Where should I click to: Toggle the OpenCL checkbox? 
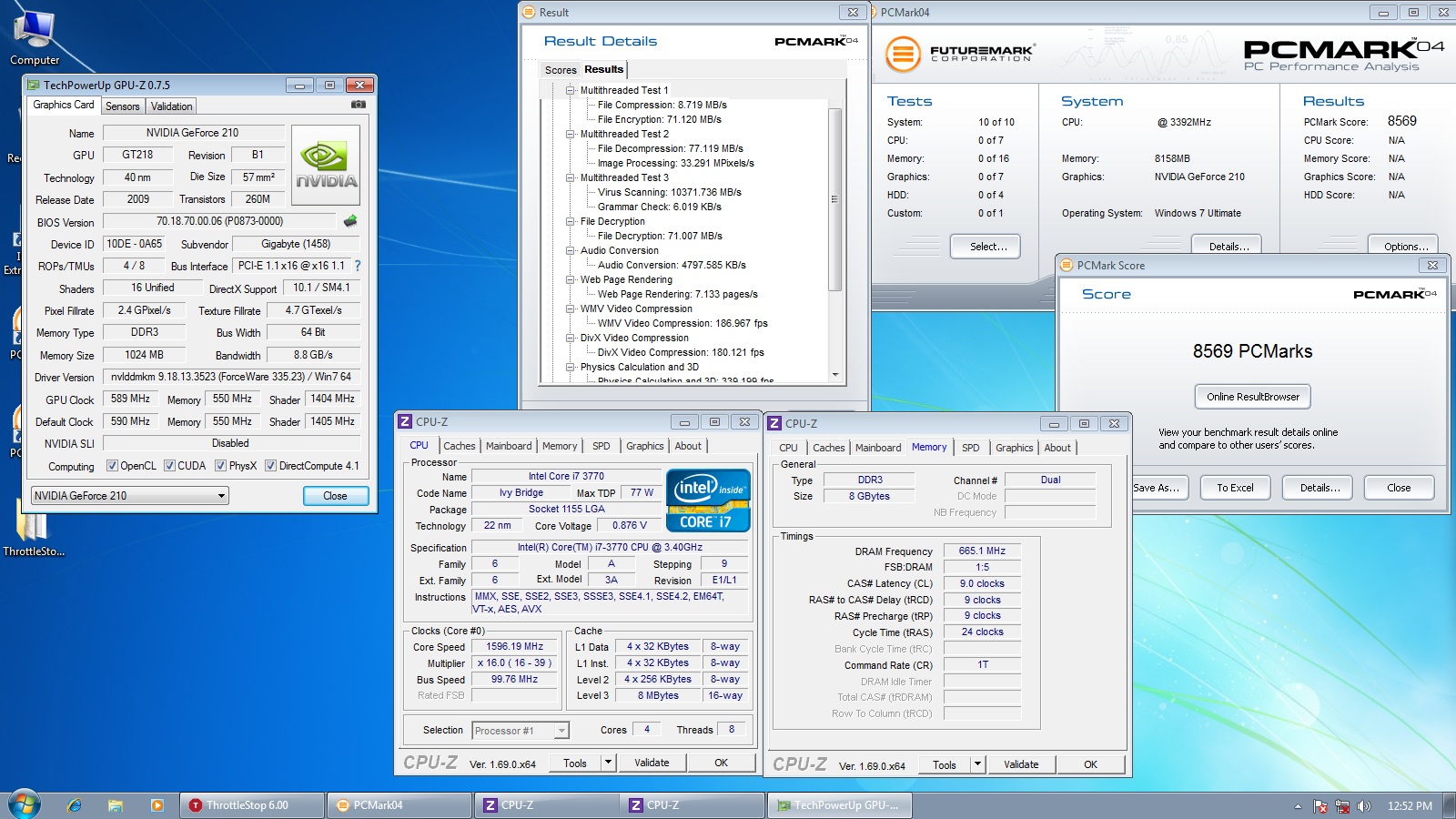click(112, 466)
